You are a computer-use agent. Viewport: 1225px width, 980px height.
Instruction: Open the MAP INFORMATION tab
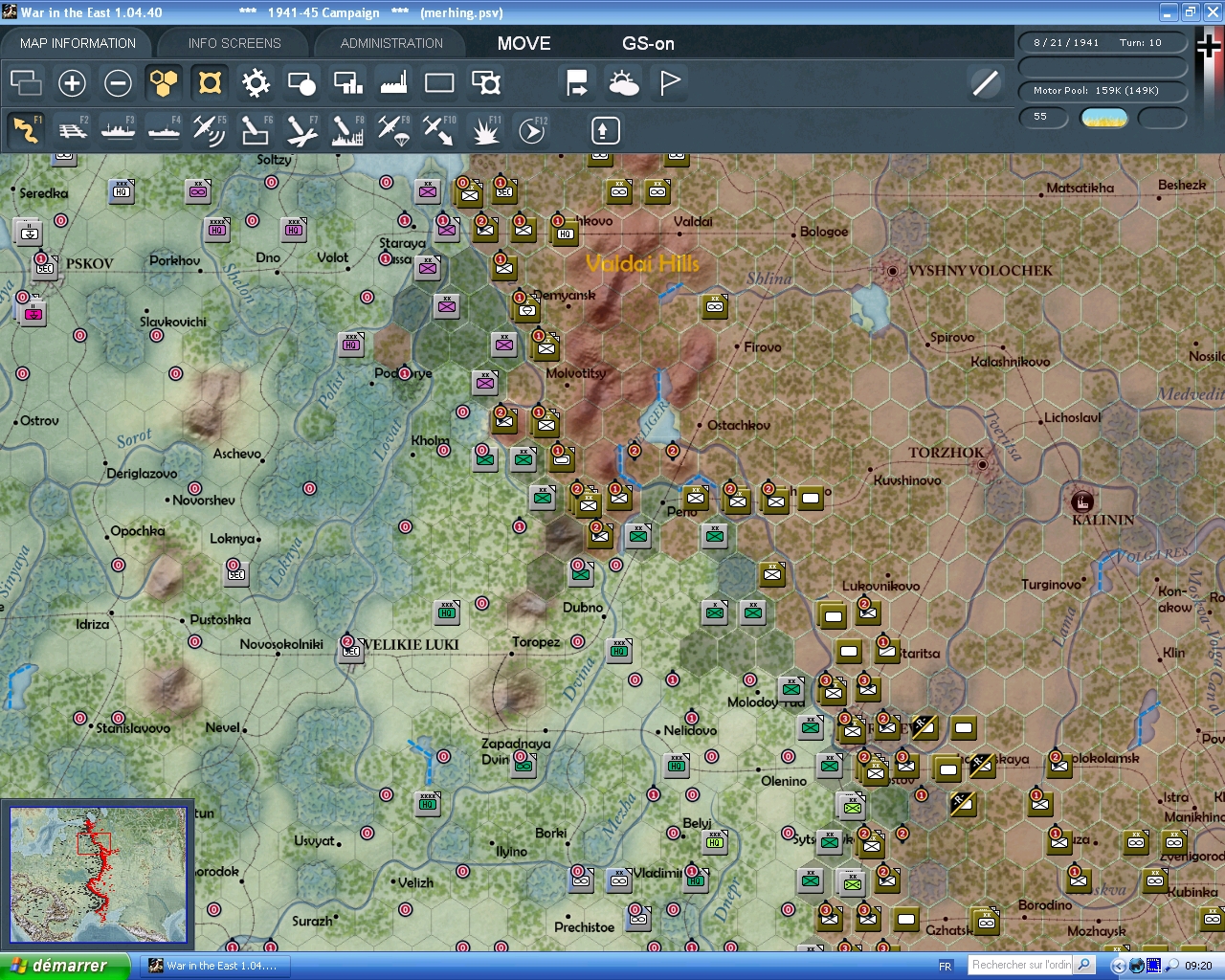pyautogui.click(x=78, y=43)
